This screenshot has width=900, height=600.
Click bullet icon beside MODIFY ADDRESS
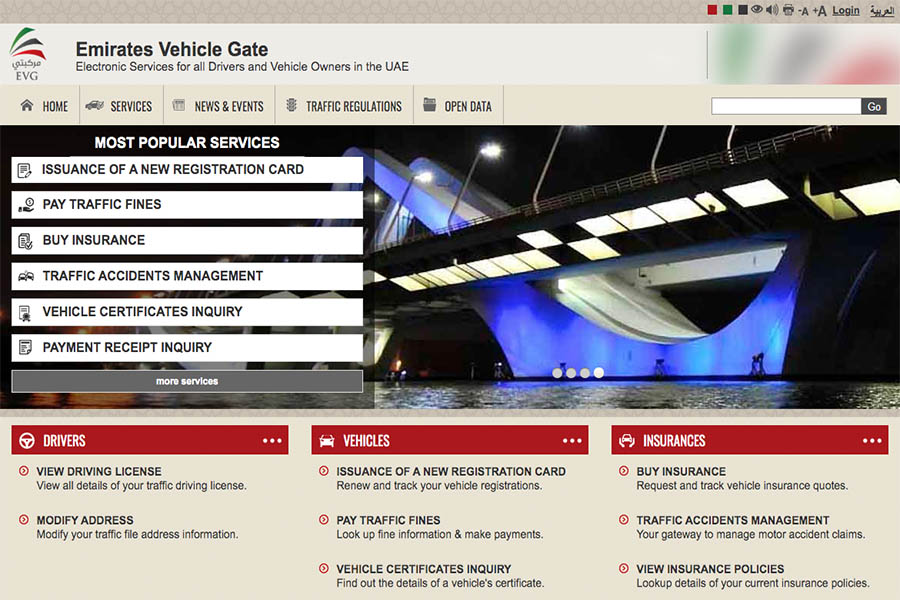[x=24, y=520]
